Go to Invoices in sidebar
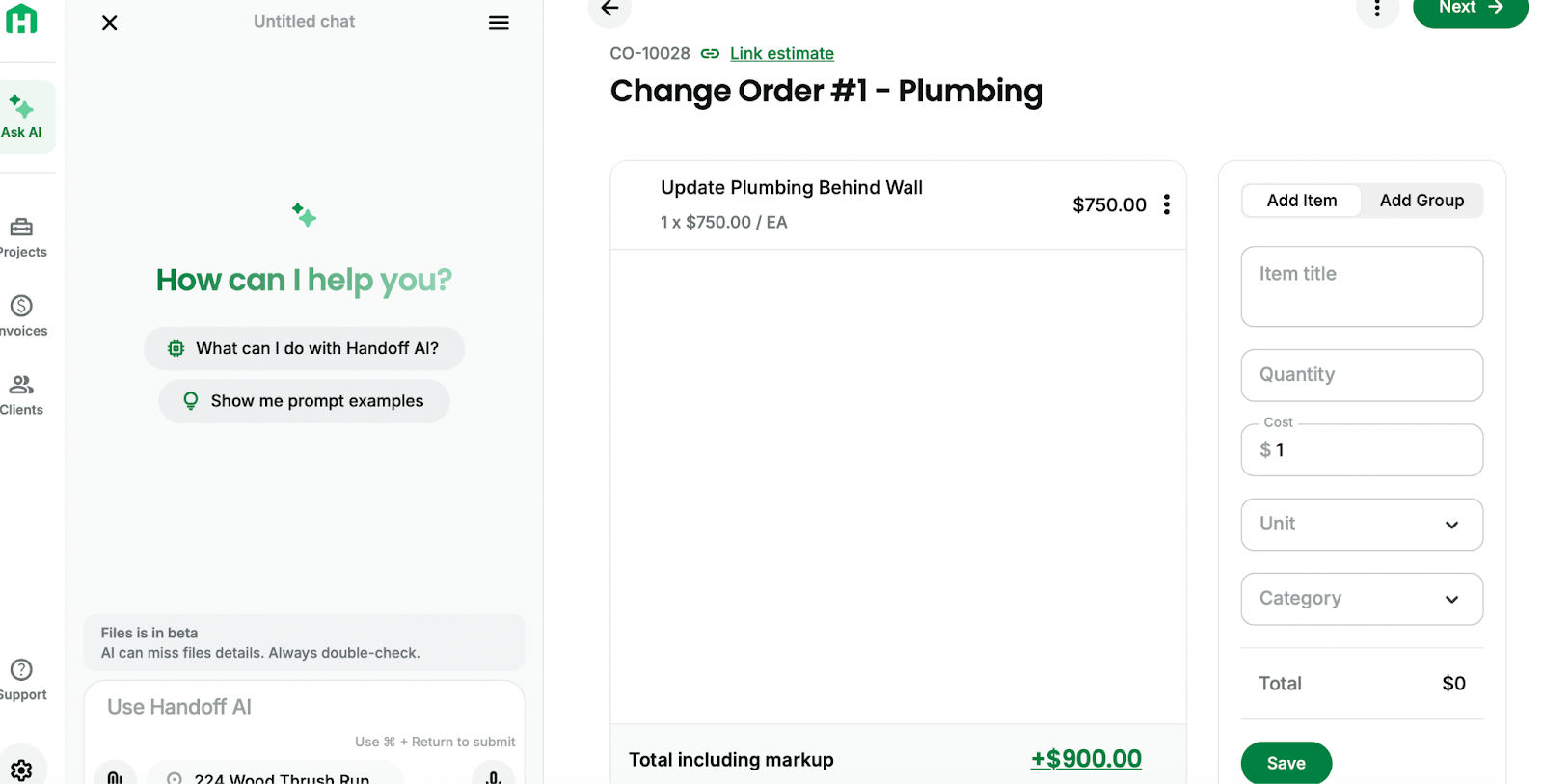This screenshot has height=784, width=1543. (22, 316)
